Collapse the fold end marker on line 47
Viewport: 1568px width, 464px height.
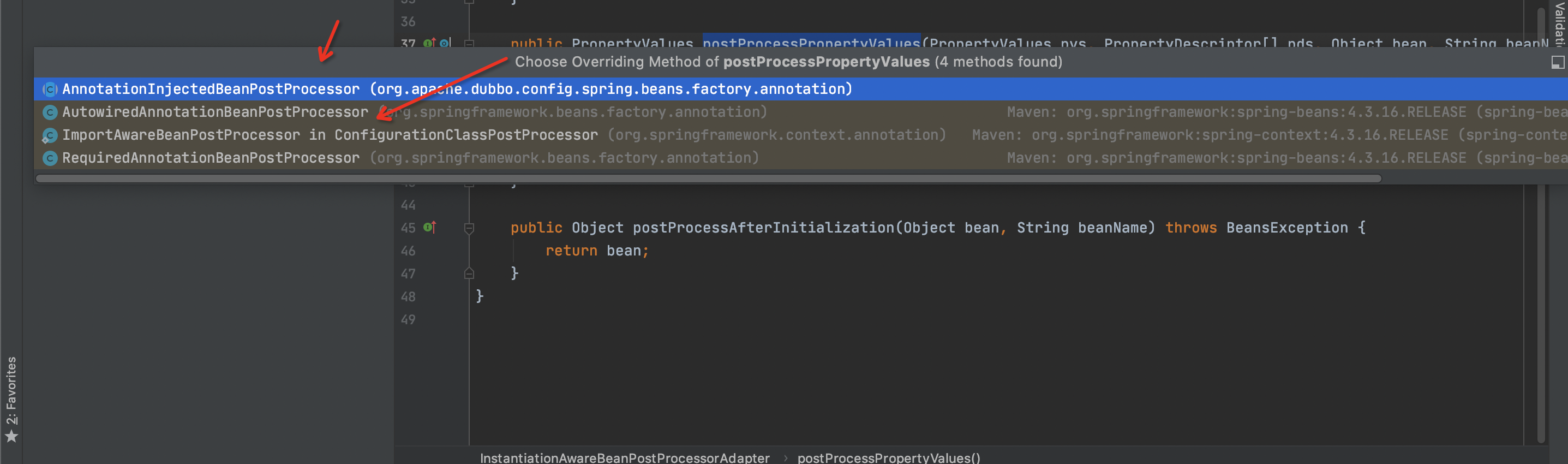pos(469,274)
